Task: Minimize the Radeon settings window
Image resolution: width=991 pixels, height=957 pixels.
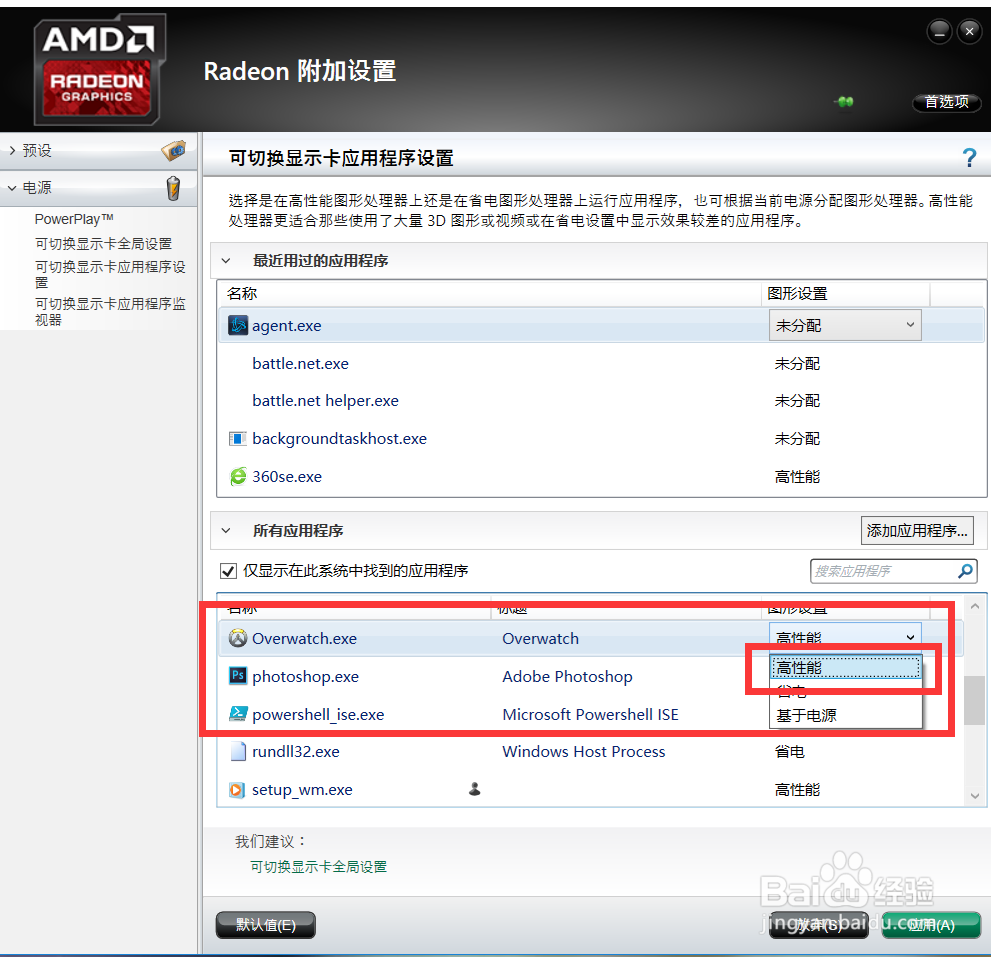Action: point(939,31)
